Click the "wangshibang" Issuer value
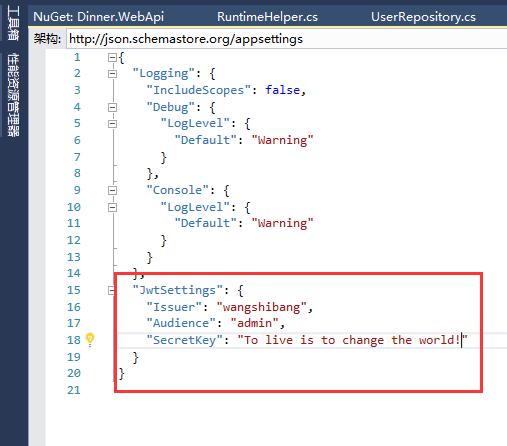507x446 pixels. coord(261,307)
